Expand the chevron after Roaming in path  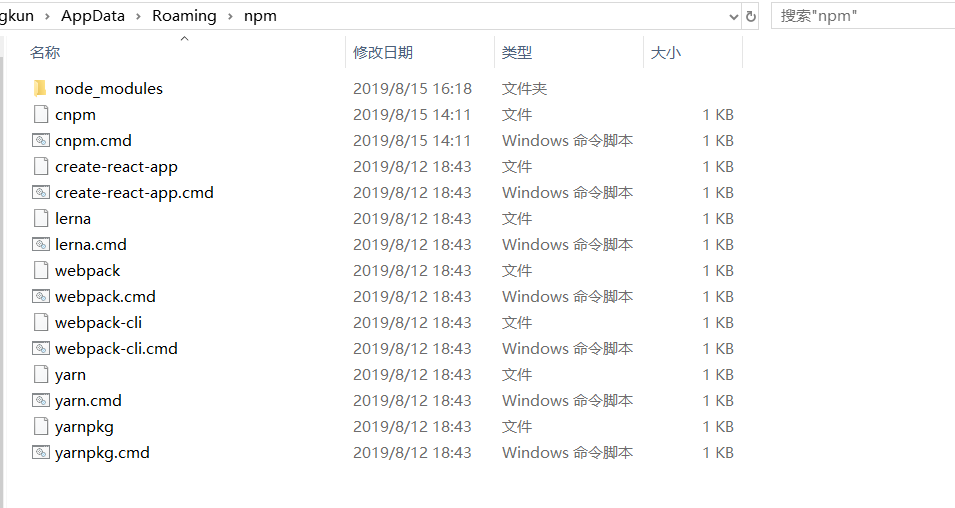(x=230, y=16)
